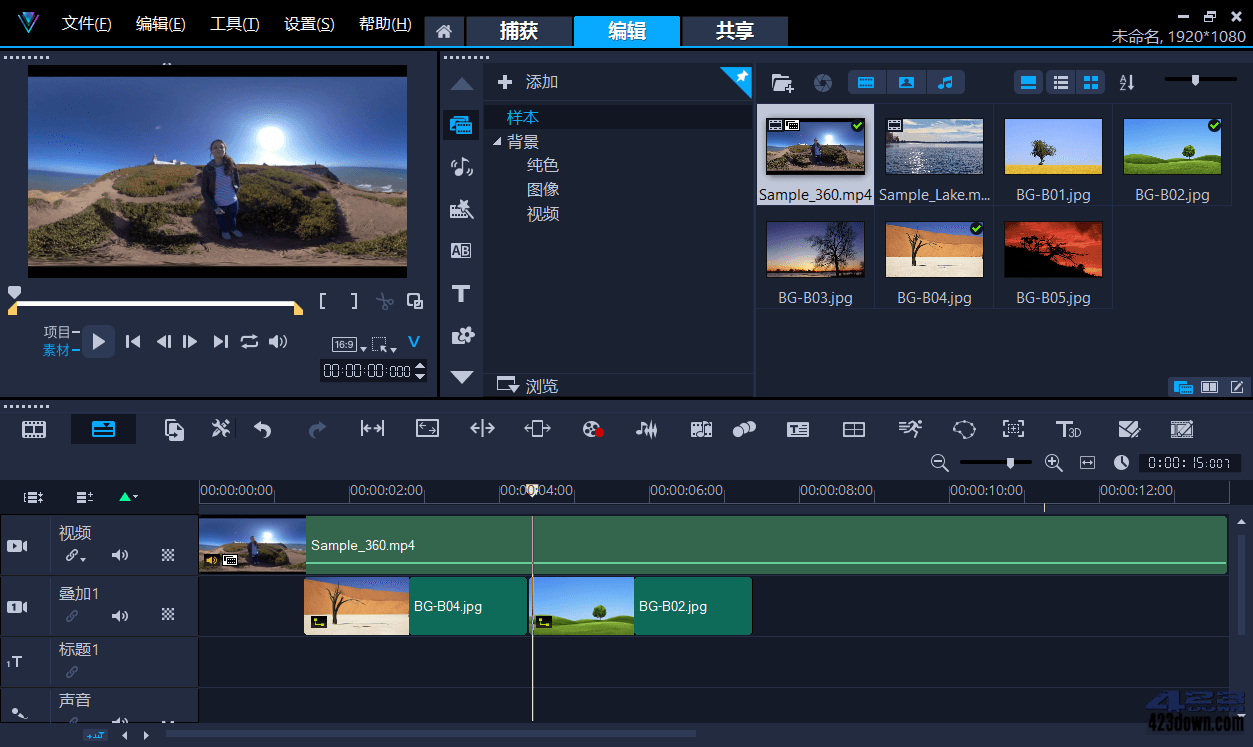The image size is (1253, 747).
Task: Switch to the 共享 tab
Action: pos(733,31)
